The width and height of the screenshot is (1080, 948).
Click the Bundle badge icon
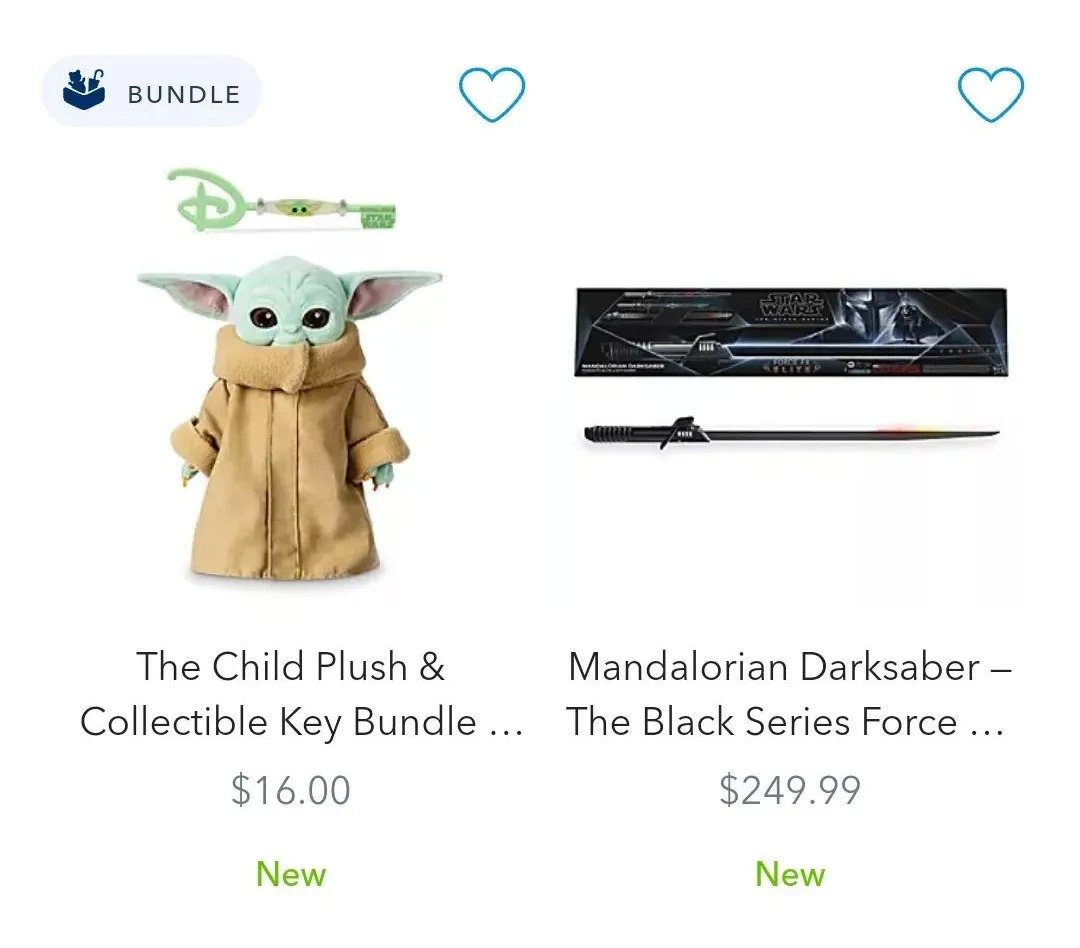(84, 90)
